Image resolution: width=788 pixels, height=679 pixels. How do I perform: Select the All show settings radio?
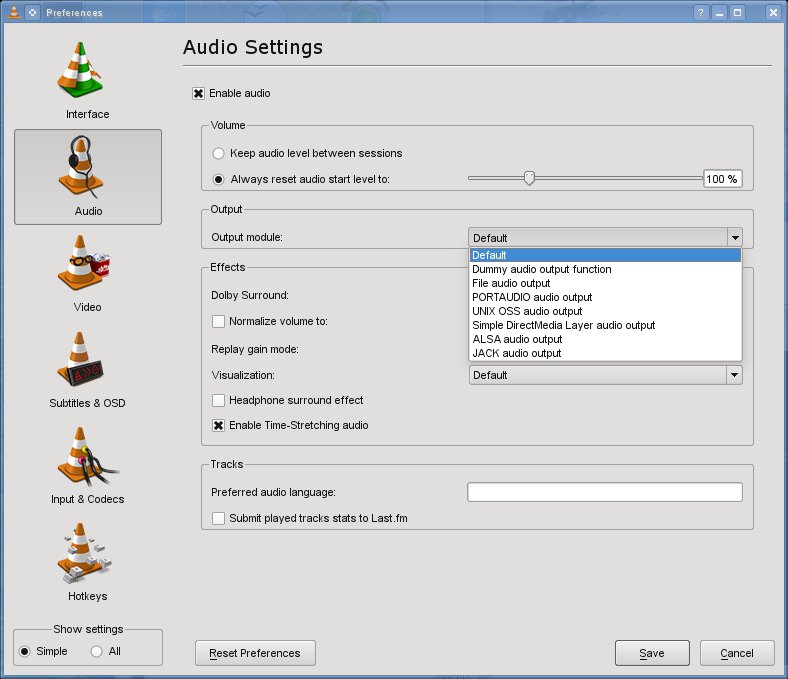tap(96, 651)
